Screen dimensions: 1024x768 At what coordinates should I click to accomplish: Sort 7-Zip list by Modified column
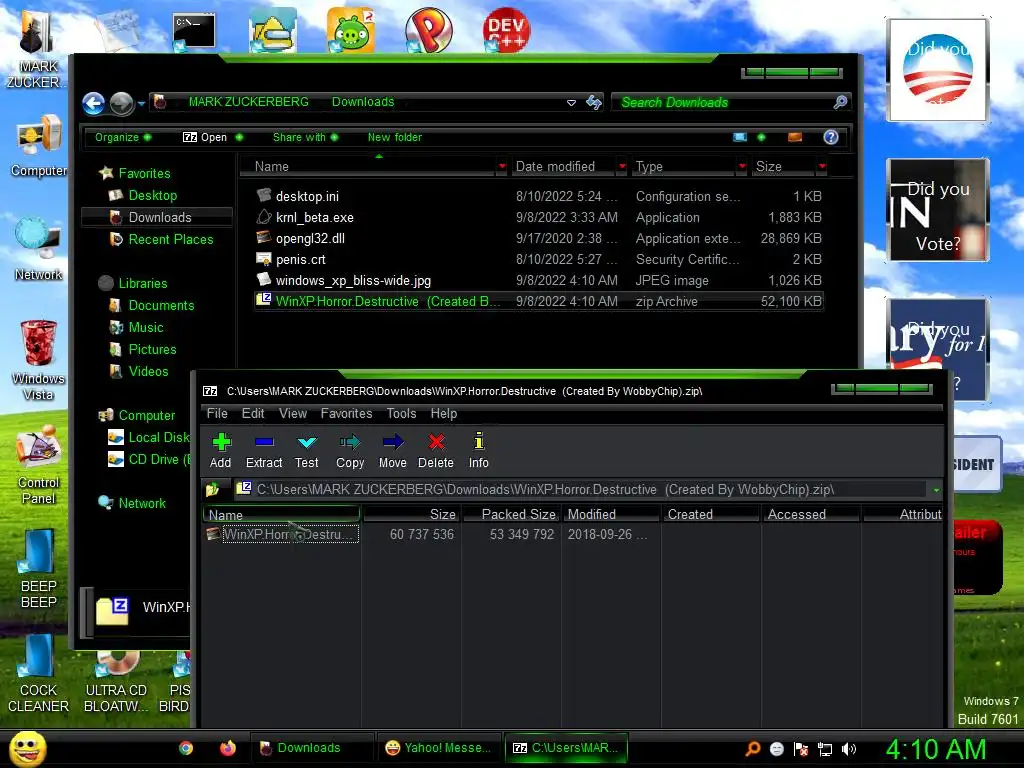coord(611,515)
